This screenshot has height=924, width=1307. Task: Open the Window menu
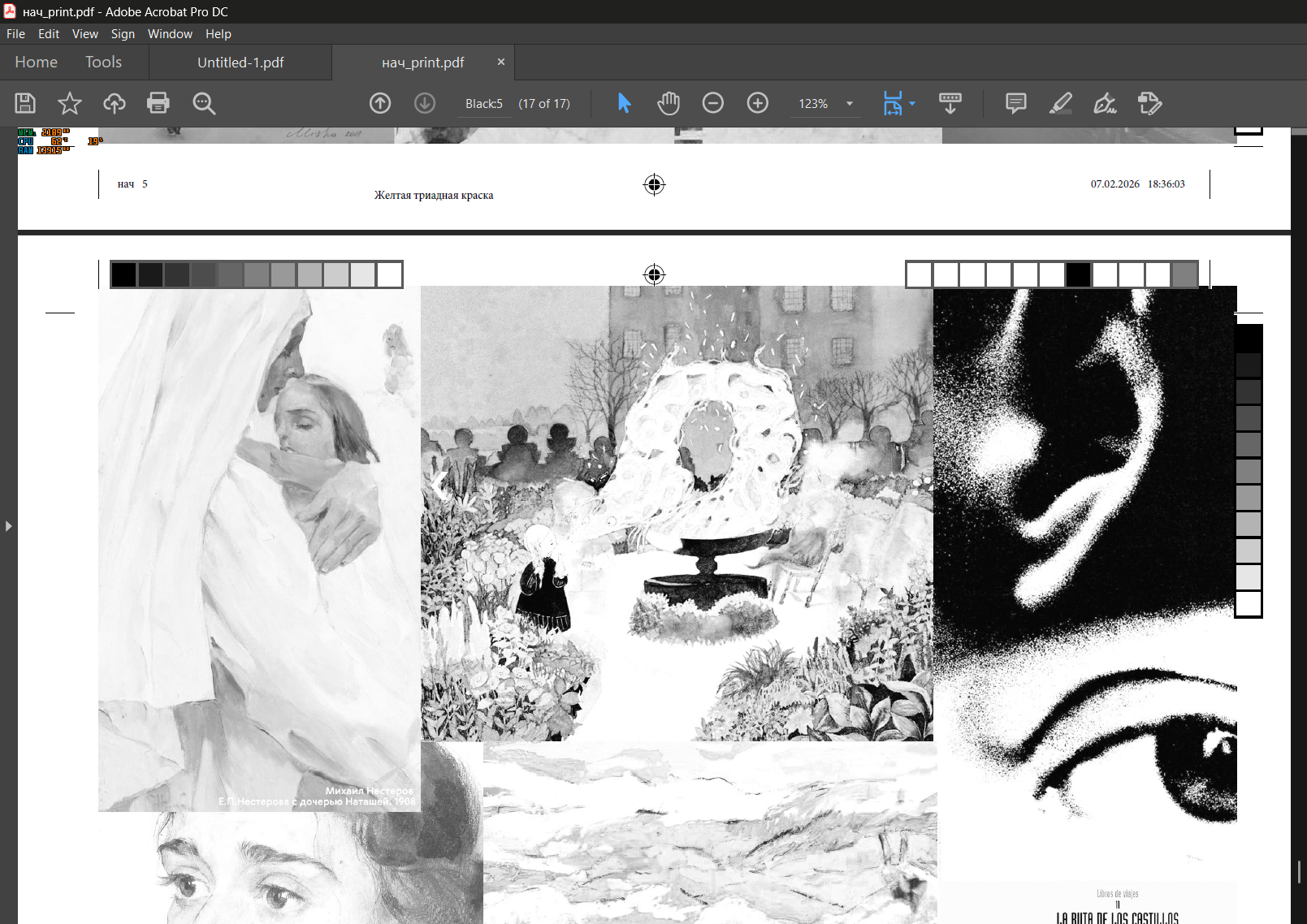click(170, 34)
